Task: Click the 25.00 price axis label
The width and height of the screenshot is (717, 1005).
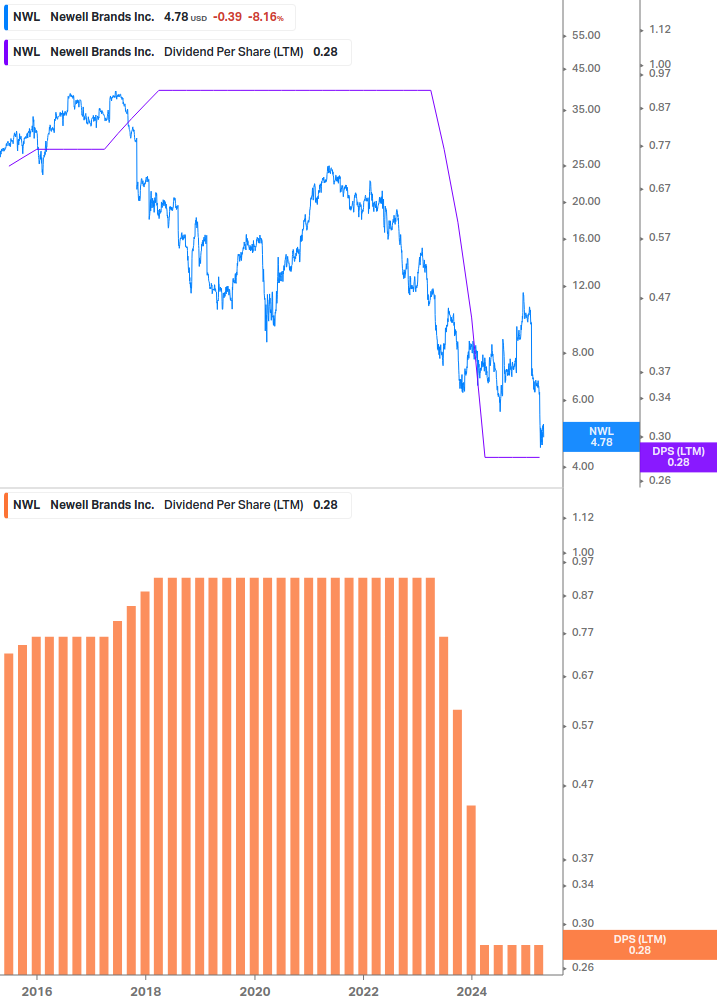Action: pyautogui.click(x=586, y=165)
